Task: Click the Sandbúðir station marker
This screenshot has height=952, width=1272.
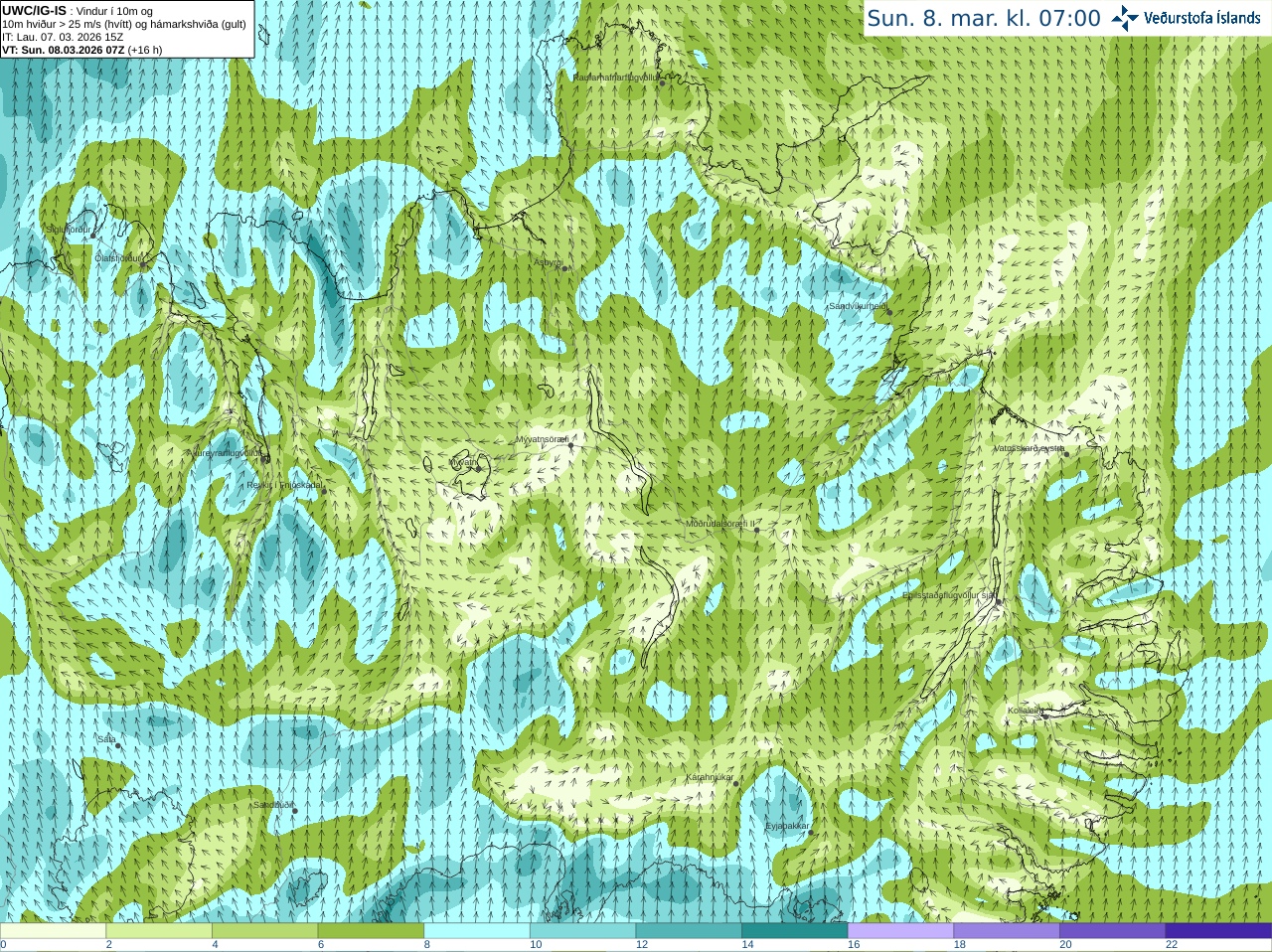Action: click(295, 811)
